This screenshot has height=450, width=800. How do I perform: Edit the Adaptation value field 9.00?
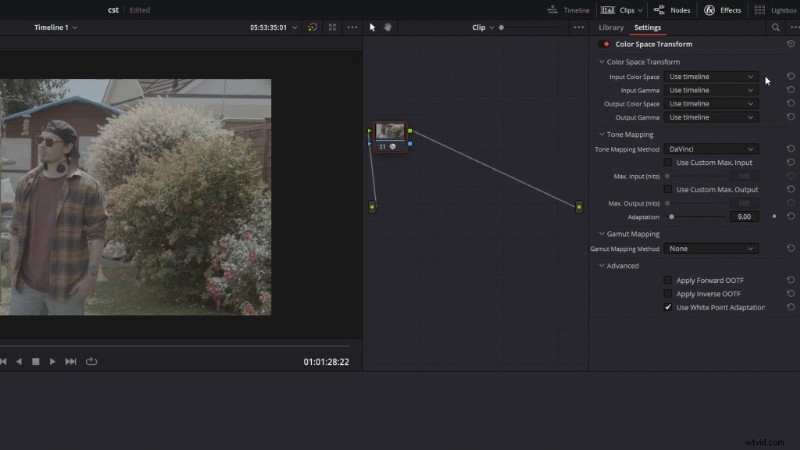[x=744, y=217]
